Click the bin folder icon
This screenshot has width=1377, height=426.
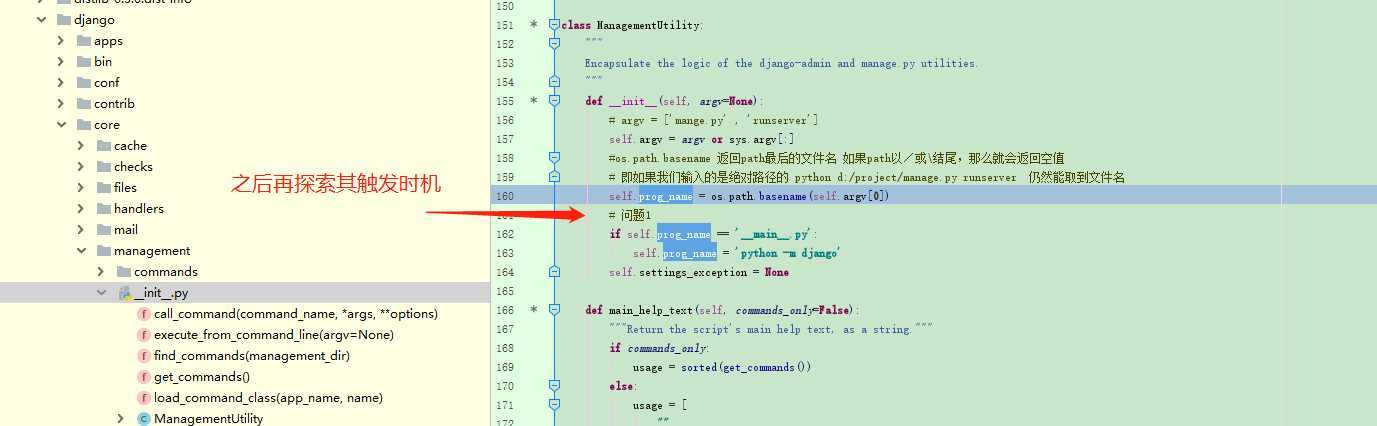(83, 61)
